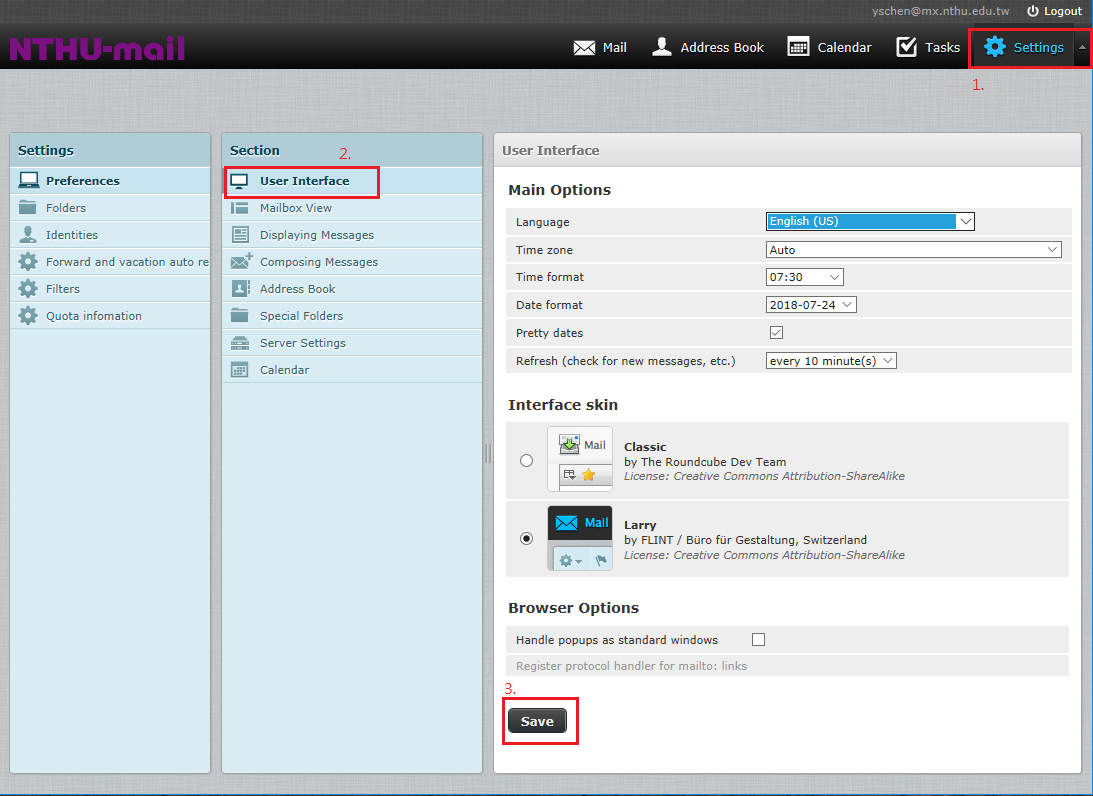The width and height of the screenshot is (1093, 796).
Task: Click the Larry skin thumbnail
Action: (x=580, y=538)
